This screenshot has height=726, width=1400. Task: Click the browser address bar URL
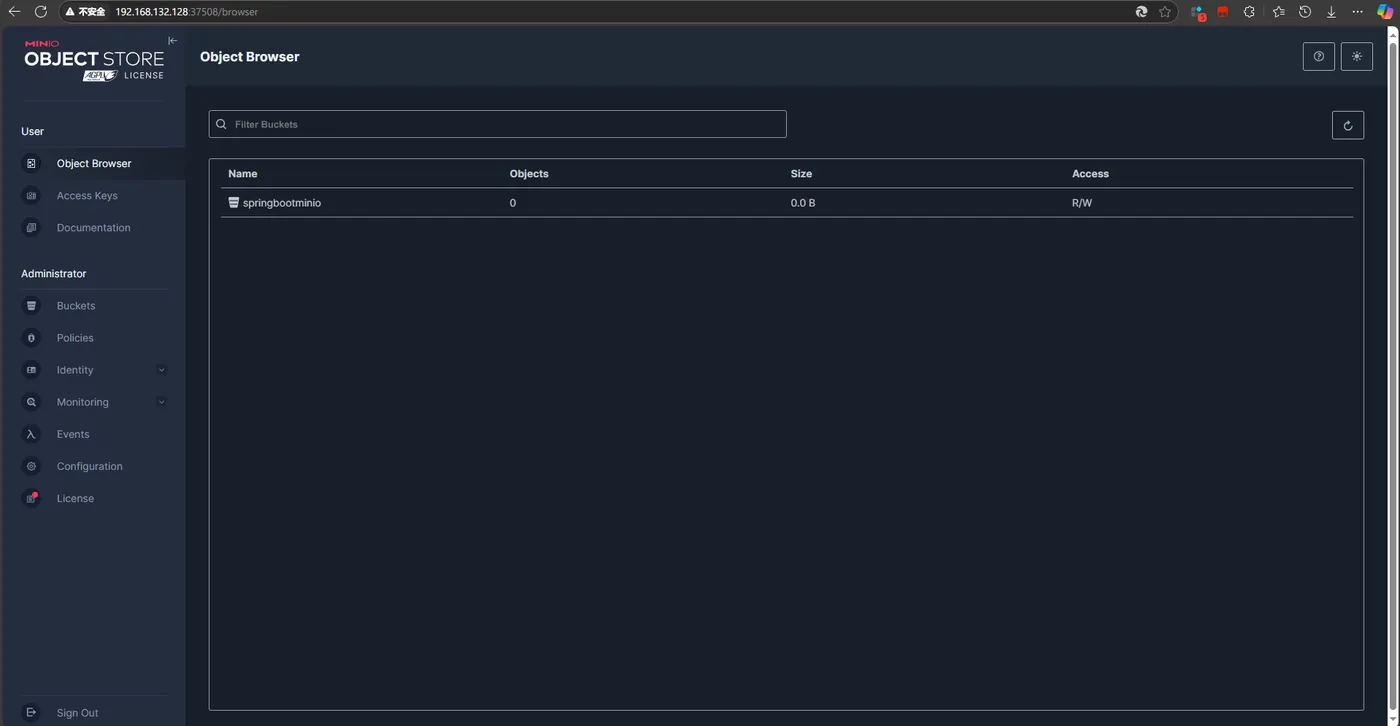click(186, 12)
